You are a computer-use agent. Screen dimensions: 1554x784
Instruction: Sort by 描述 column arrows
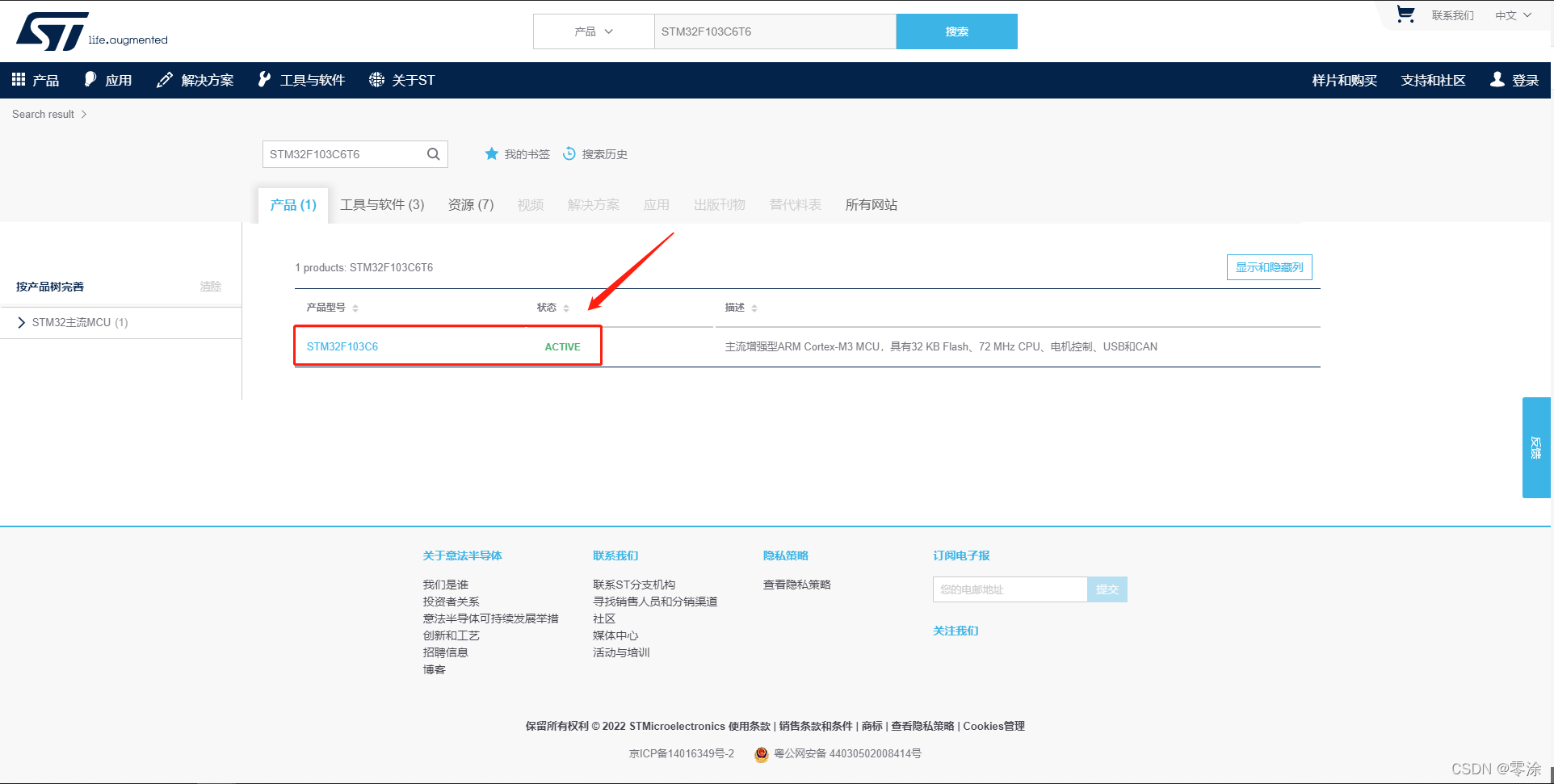coord(754,308)
